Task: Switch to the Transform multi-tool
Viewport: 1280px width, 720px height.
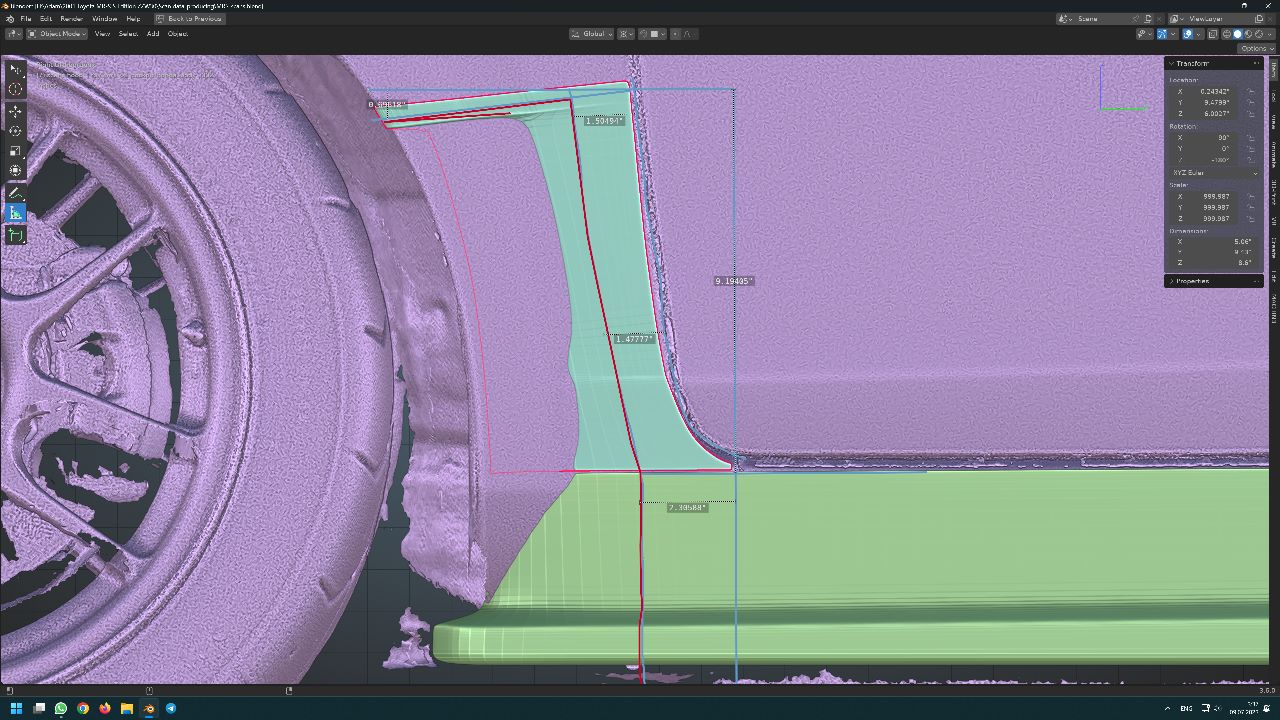Action: (x=15, y=171)
